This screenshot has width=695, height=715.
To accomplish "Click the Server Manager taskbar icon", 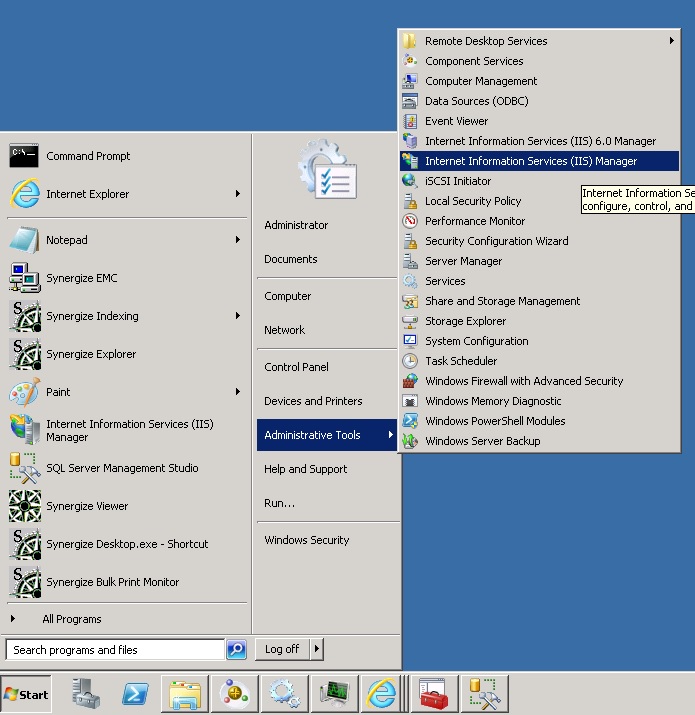I will pyautogui.click(x=86, y=694).
